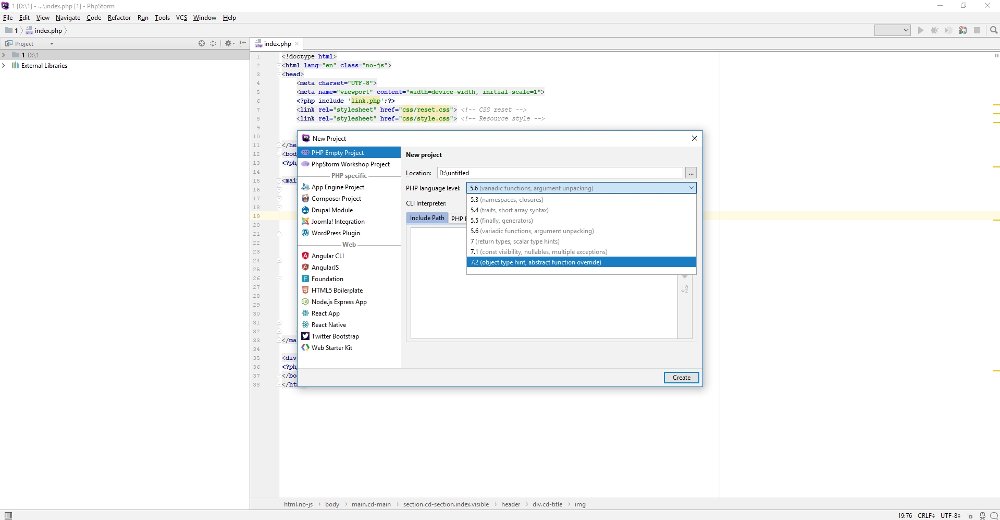Click the Search Everywhere magnifier icon
The height and width of the screenshot is (520, 1000).
(x=991, y=31)
